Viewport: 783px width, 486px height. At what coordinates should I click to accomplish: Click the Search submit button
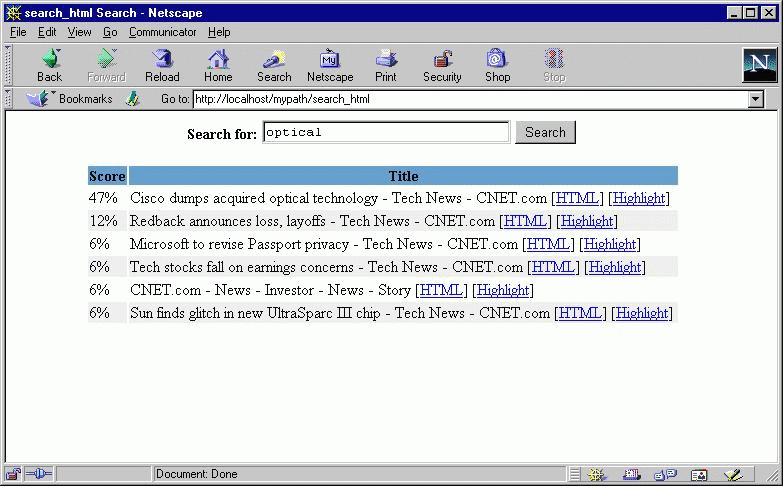(x=545, y=132)
